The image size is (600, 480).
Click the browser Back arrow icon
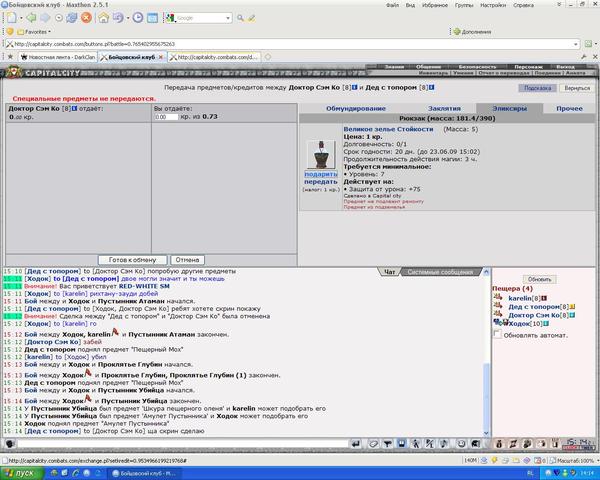[x=31, y=18]
